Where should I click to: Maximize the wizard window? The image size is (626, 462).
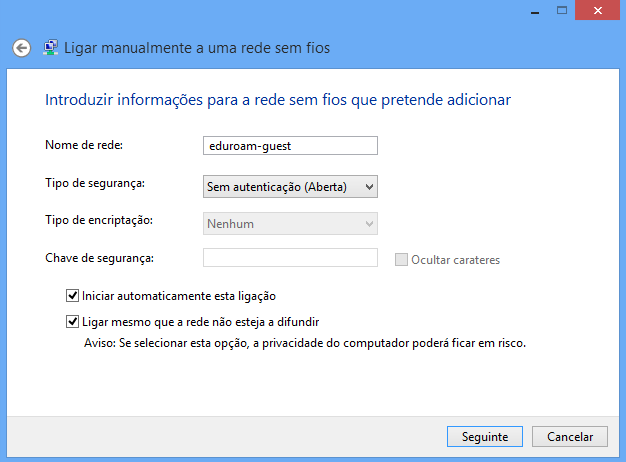click(x=562, y=10)
